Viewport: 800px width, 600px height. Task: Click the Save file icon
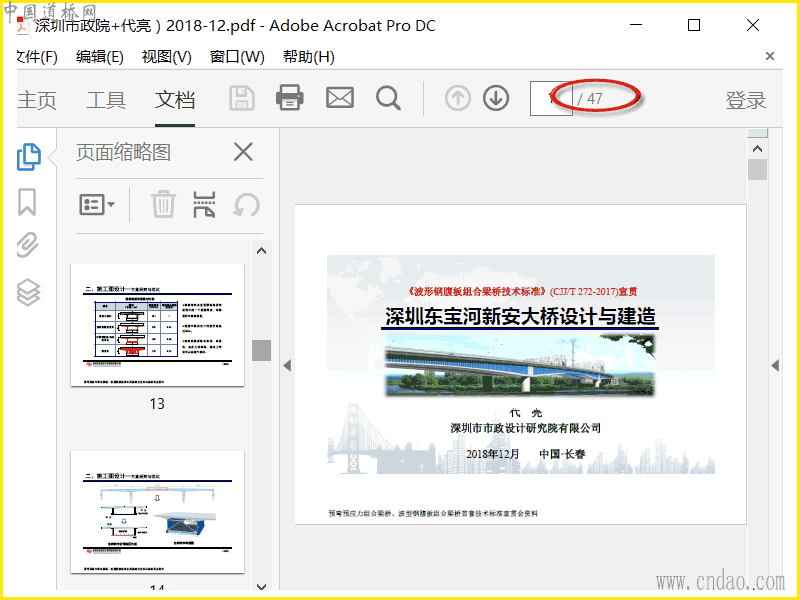point(242,98)
